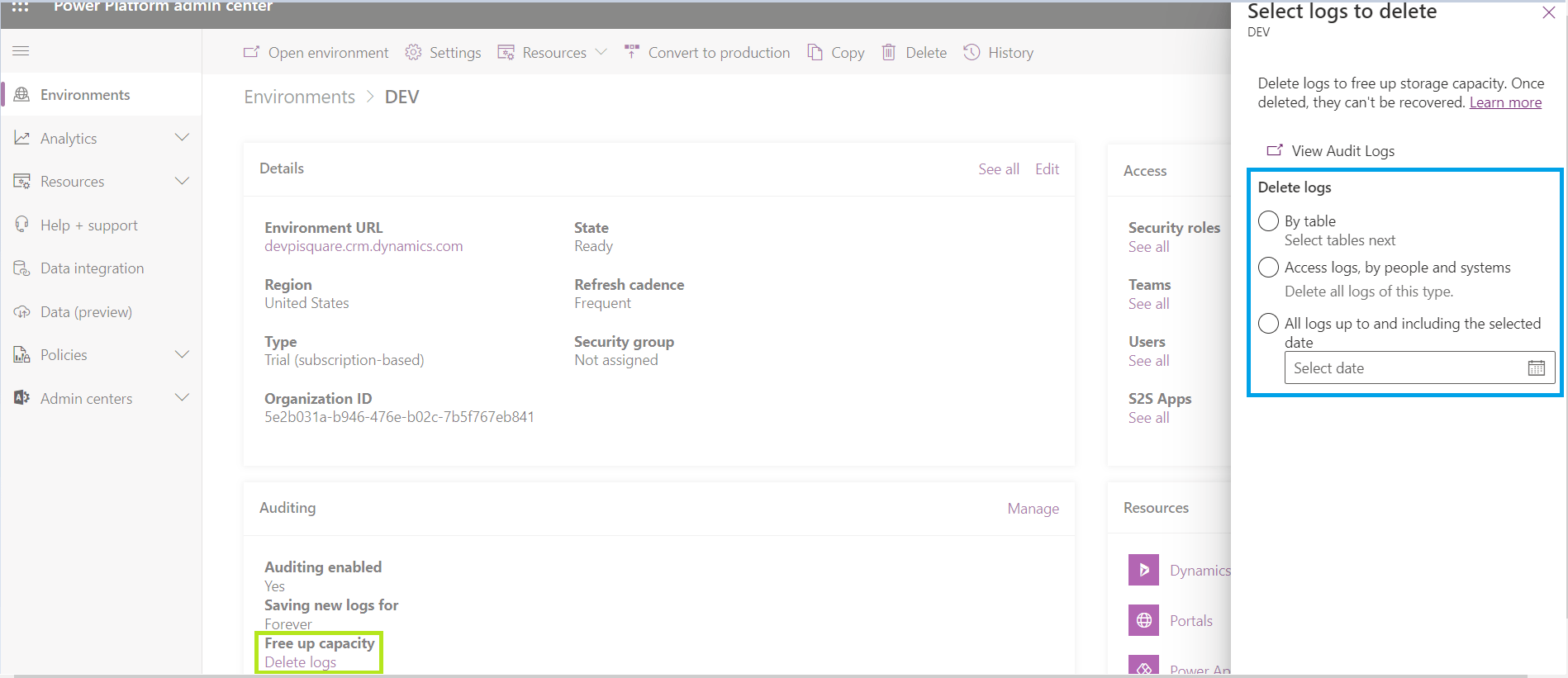Open the app launcher waffle icon
1568x678 pixels.
click(x=21, y=7)
